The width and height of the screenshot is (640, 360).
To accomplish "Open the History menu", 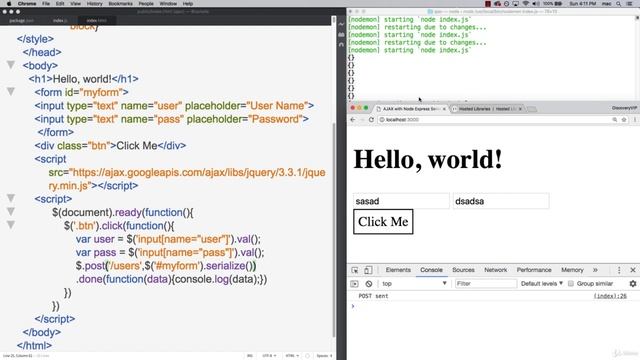I will click(94, 4).
